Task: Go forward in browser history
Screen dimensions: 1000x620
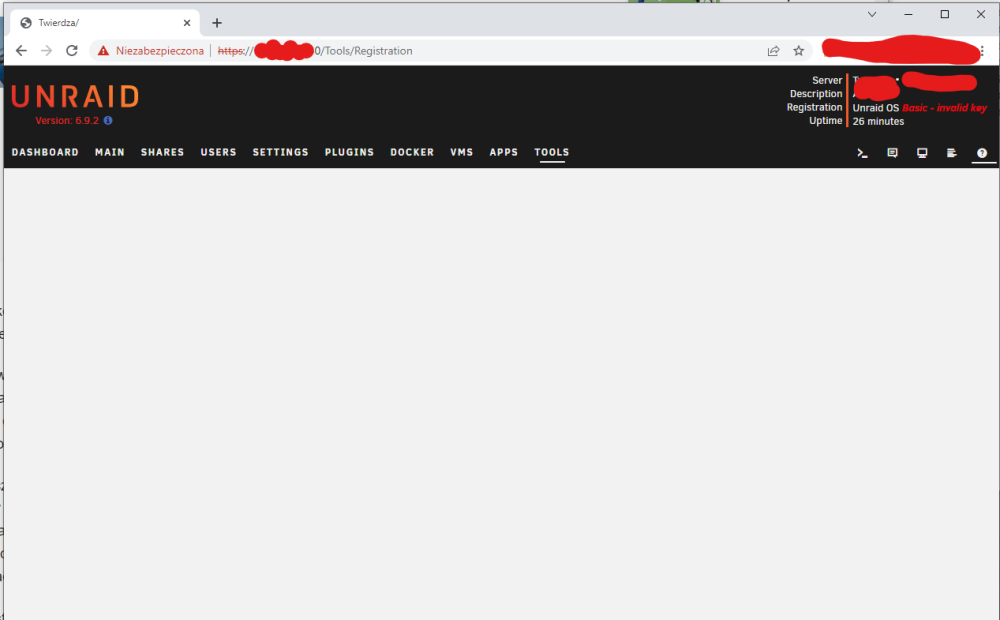Action: (x=47, y=50)
